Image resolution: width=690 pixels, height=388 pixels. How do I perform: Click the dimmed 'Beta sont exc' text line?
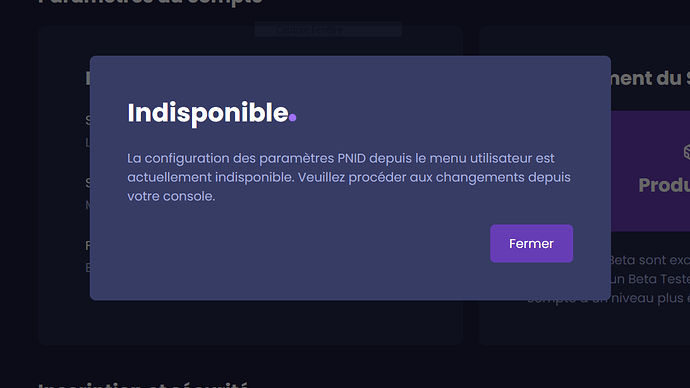tap(650, 260)
